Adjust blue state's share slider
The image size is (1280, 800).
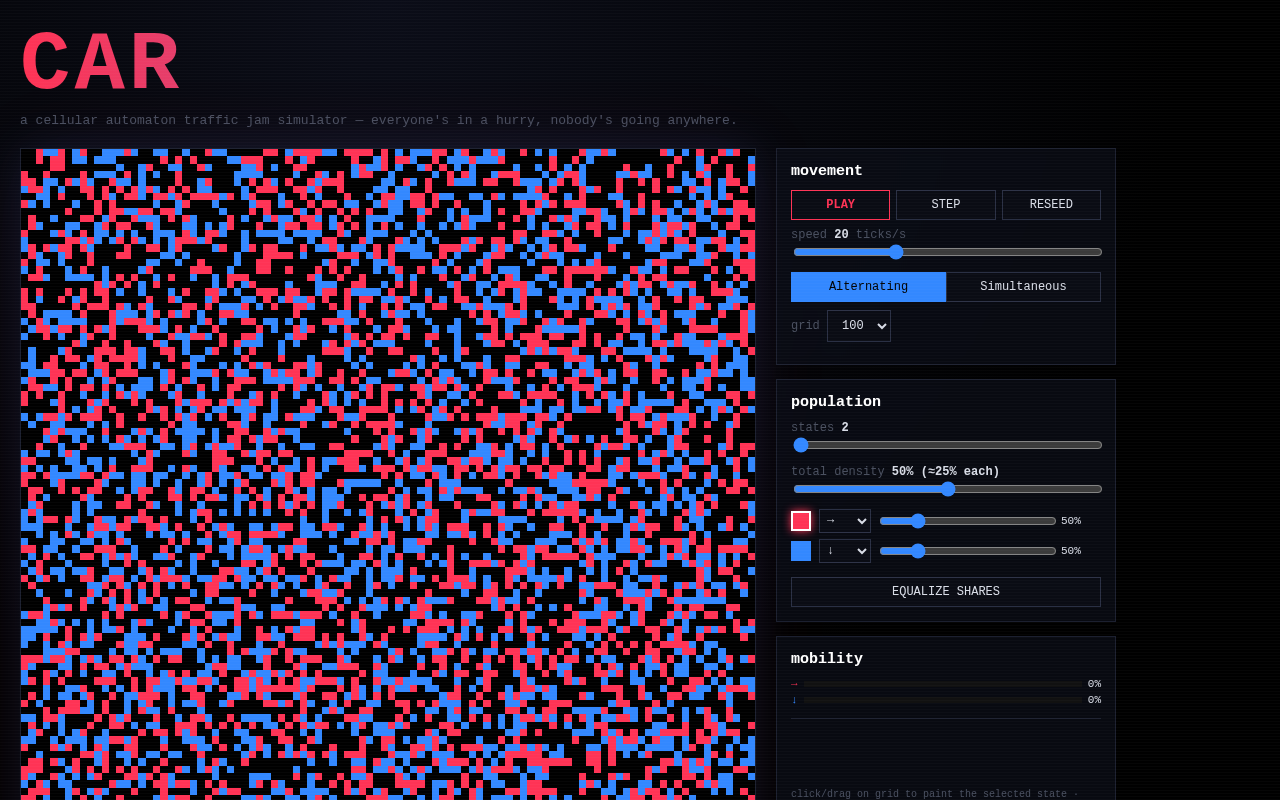point(967,551)
